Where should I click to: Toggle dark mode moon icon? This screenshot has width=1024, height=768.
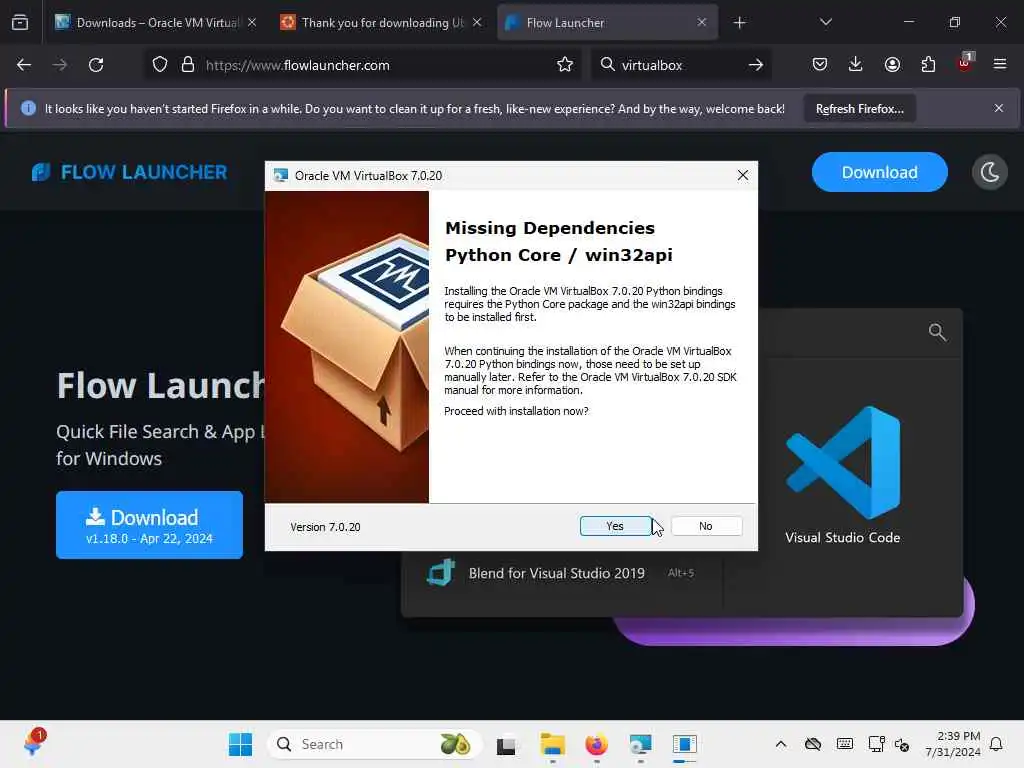(x=989, y=172)
